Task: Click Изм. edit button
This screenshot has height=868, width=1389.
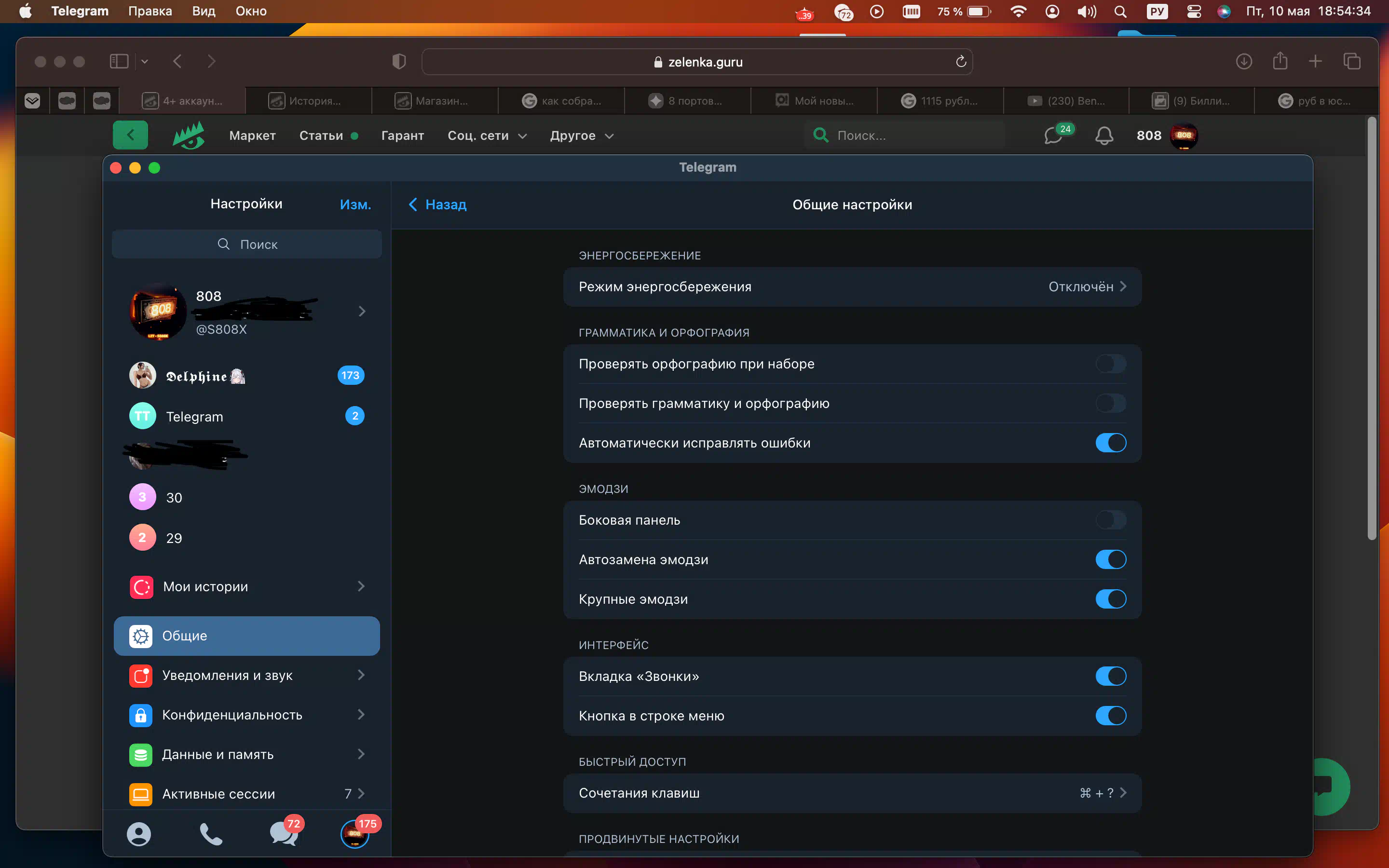Action: tap(355, 204)
